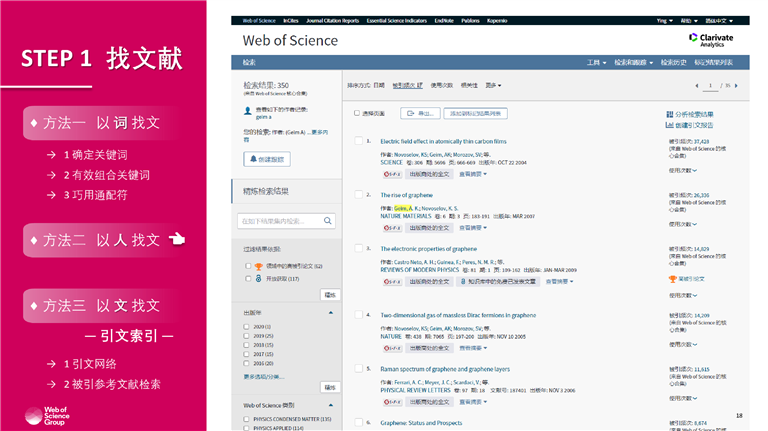Tick open access (117) filter checkbox
Viewport: 768px width, 431px height.
pyautogui.click(x=248, y=278)
